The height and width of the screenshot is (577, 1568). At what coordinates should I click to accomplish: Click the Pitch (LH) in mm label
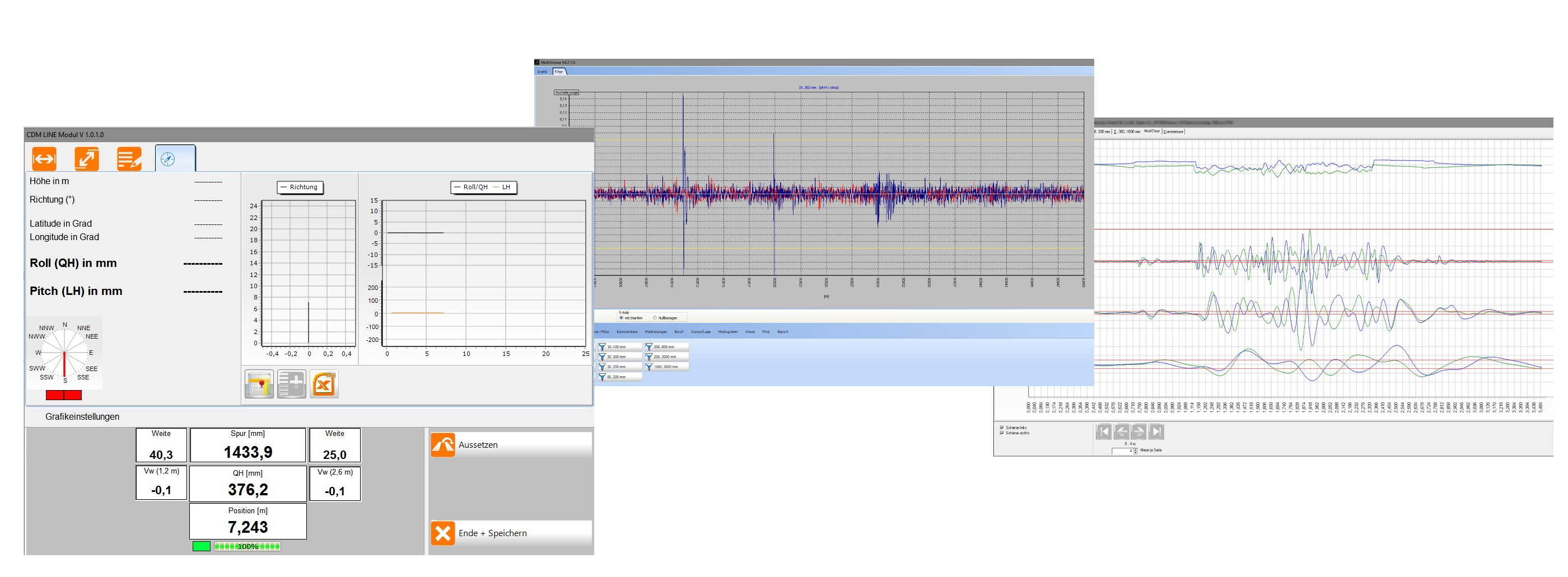pyautogui.click(x=76, y=291)
